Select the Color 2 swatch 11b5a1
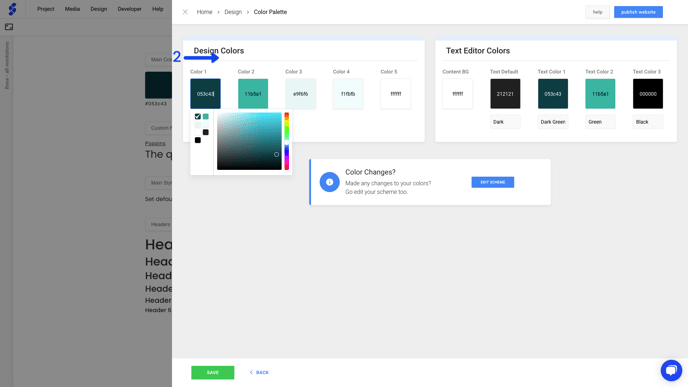The height and width of the screenshot is (387, 688). tap(253, 93)
